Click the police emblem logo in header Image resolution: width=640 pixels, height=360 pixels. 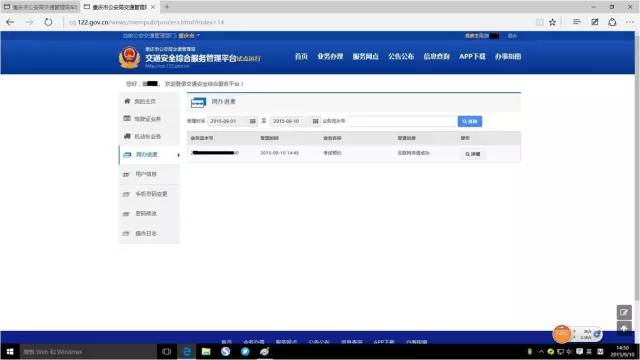tap(129, 58)
